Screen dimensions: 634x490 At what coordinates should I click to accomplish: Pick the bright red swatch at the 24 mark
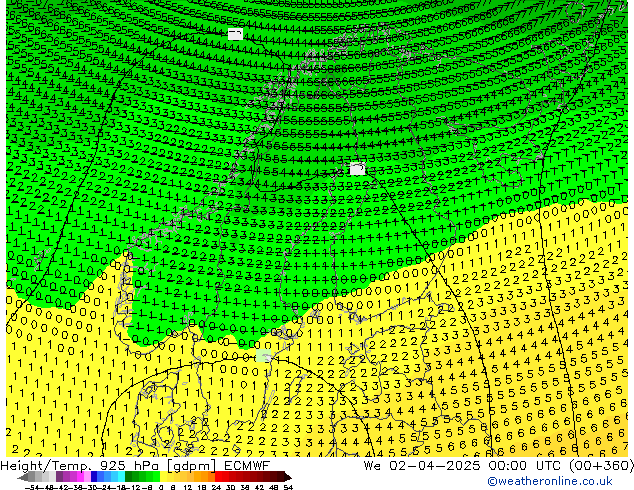[218, 477]
